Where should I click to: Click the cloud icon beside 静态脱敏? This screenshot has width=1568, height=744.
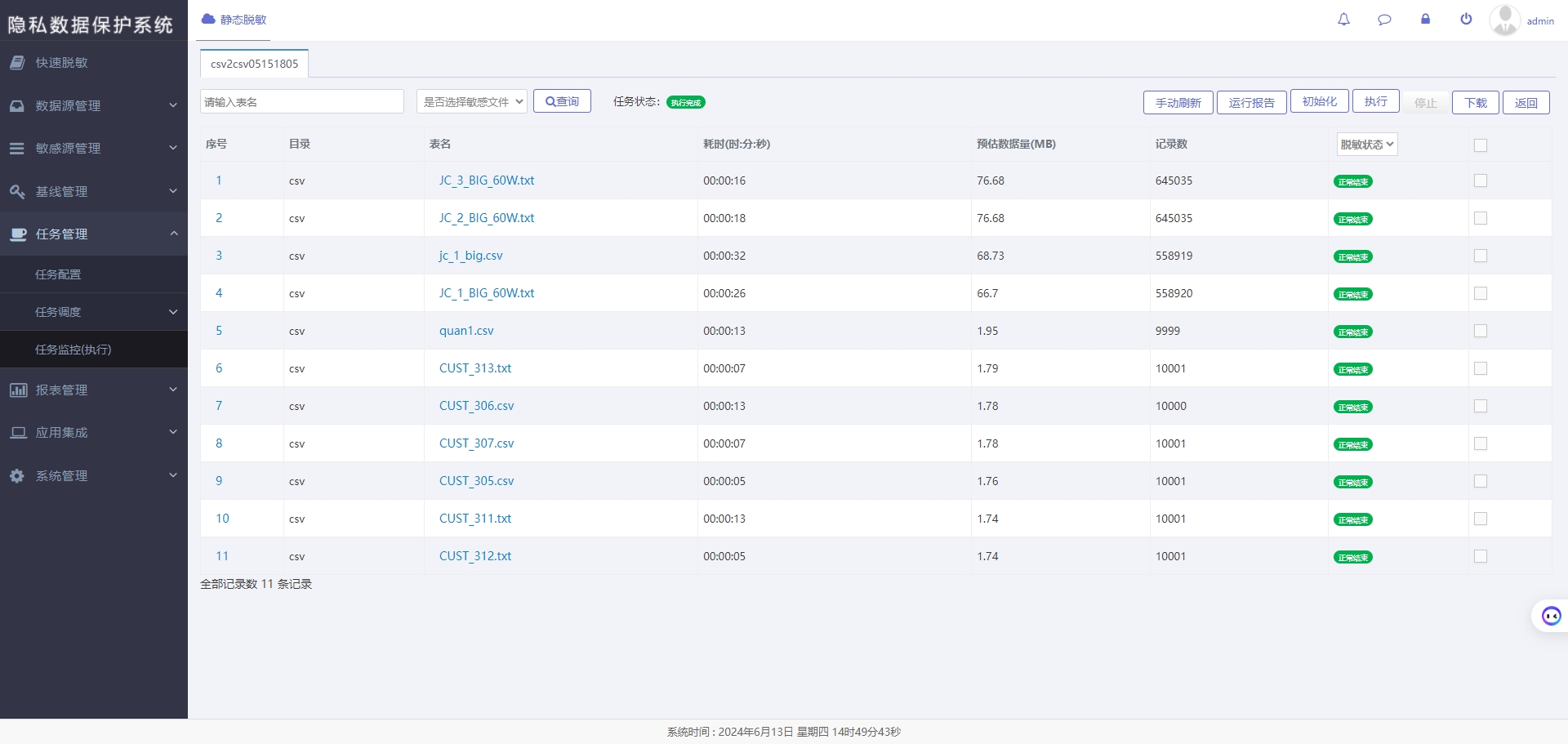coord(208,19)
